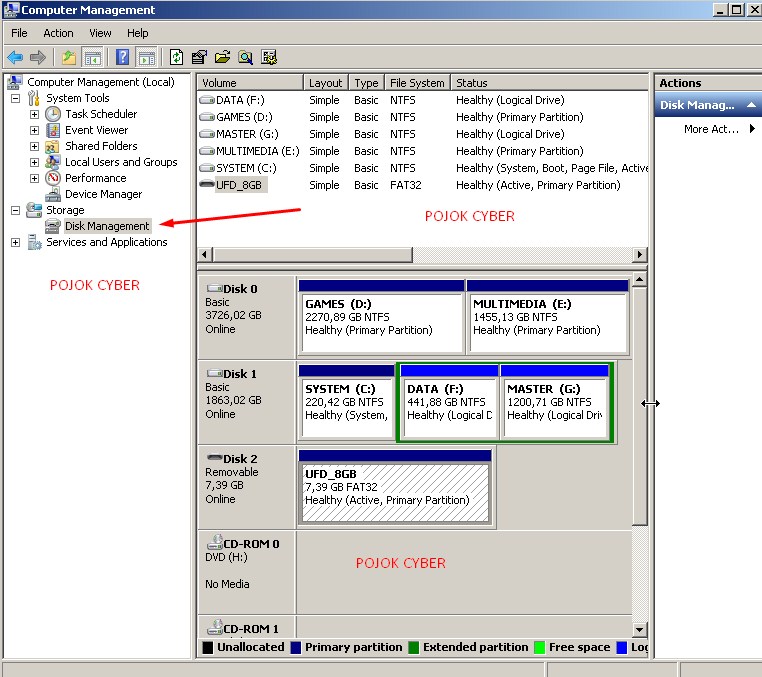Click the open folder toolbar icon

coord(223,57)
